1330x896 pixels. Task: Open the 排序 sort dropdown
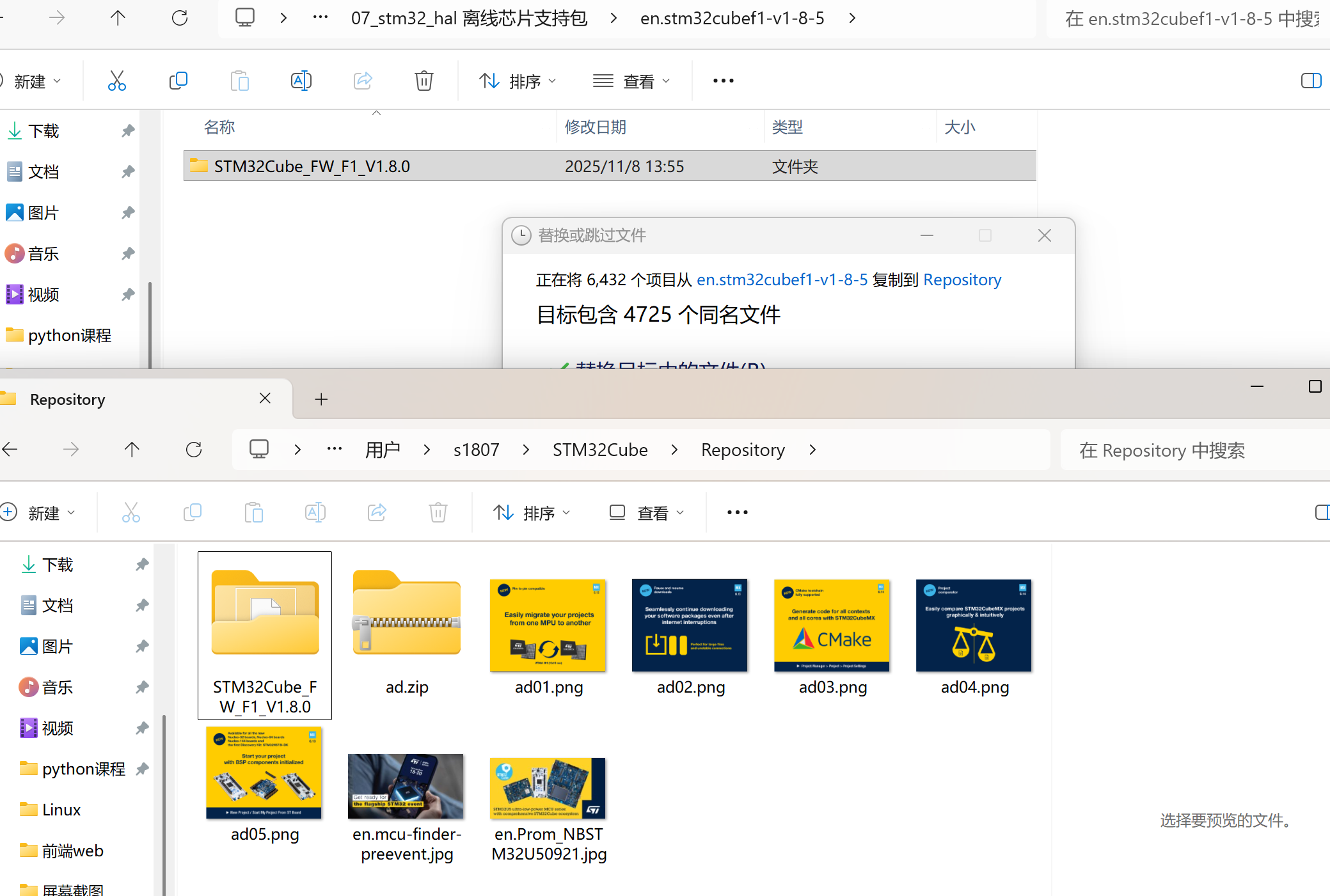518,81
